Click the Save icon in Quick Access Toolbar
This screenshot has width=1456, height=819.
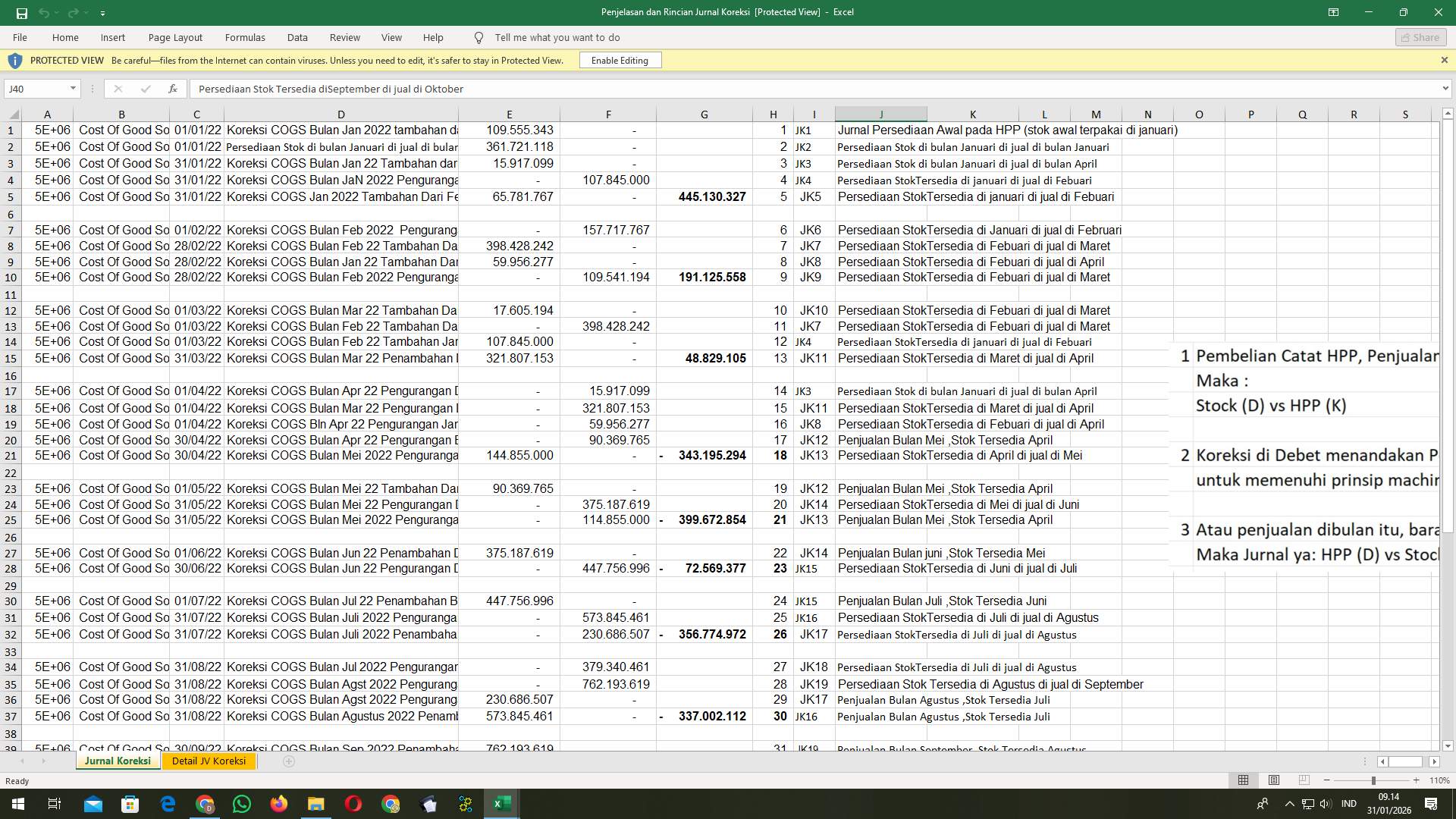tap(21, 12)
